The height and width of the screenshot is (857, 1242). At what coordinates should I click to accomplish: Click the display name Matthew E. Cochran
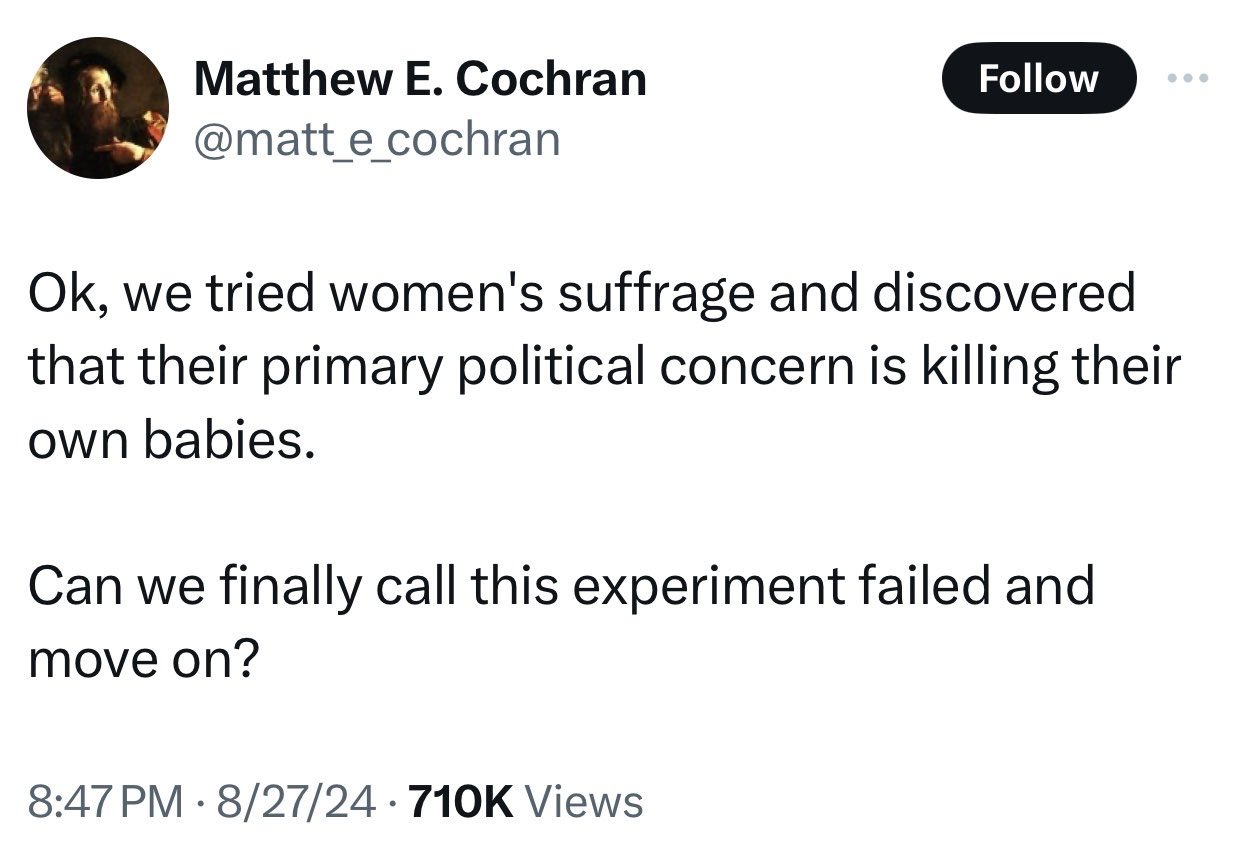coord(420,79)
